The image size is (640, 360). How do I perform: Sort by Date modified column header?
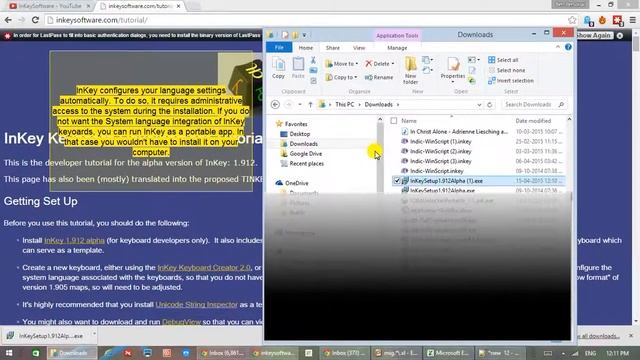point(533,121)
